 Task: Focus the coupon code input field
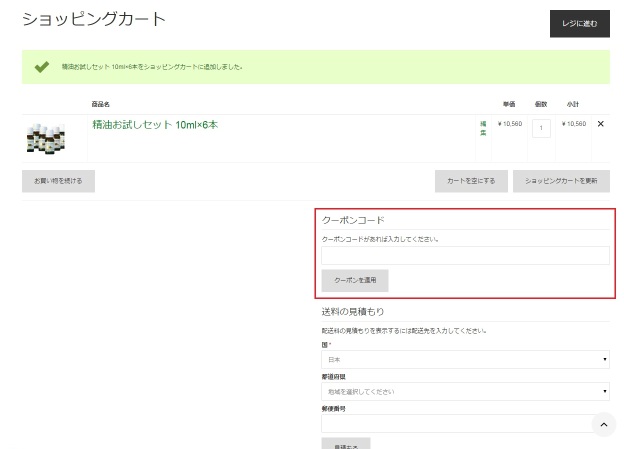tap(465, 255)
